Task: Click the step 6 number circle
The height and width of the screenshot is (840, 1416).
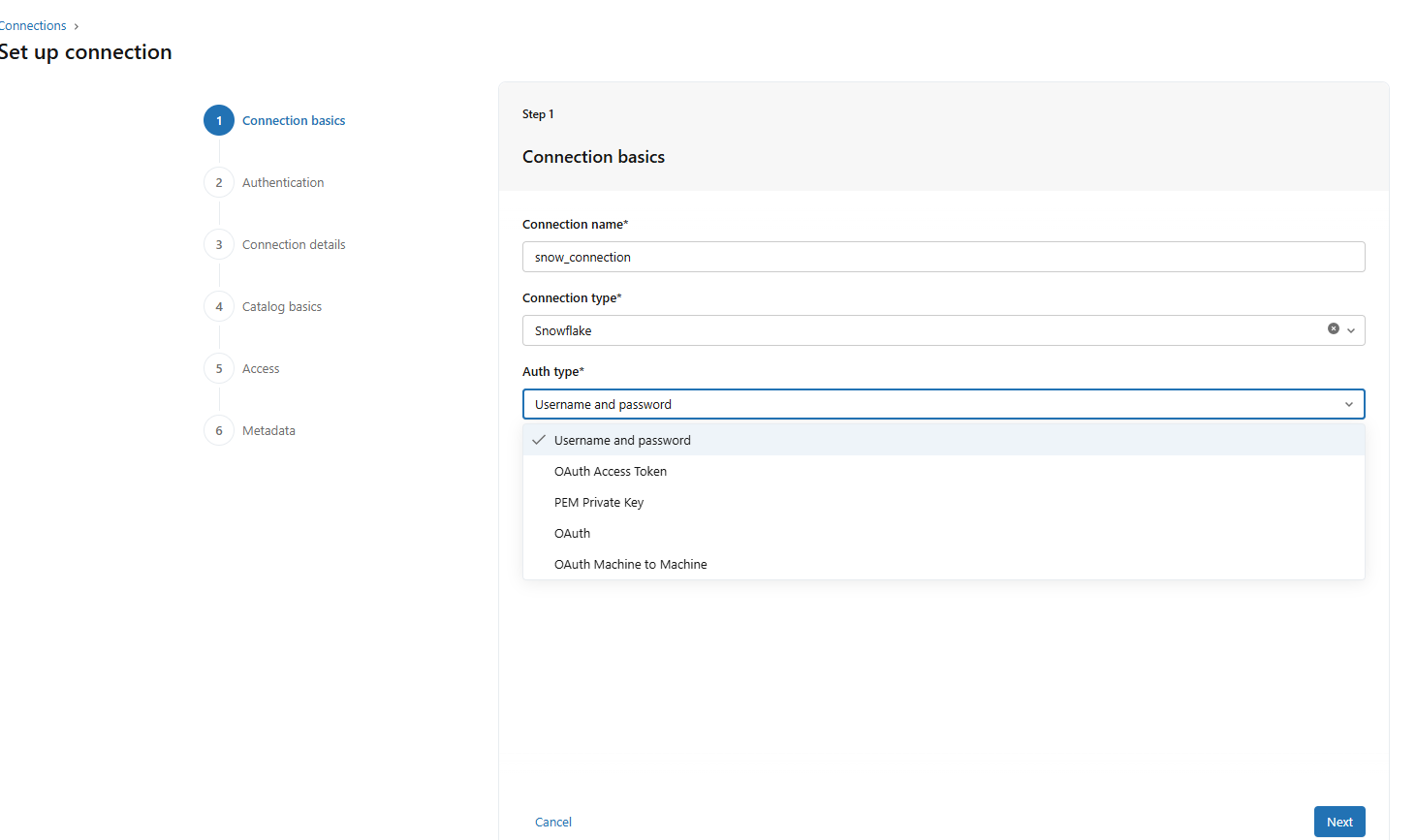Action: (x=219, y=430)
